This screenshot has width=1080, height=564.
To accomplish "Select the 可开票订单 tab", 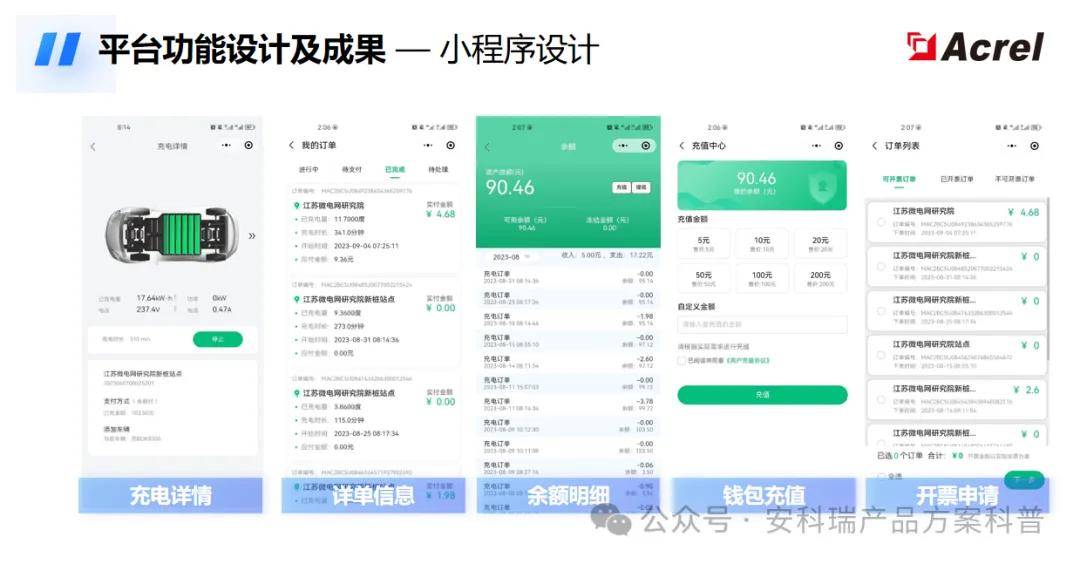I will click(899, 179).
